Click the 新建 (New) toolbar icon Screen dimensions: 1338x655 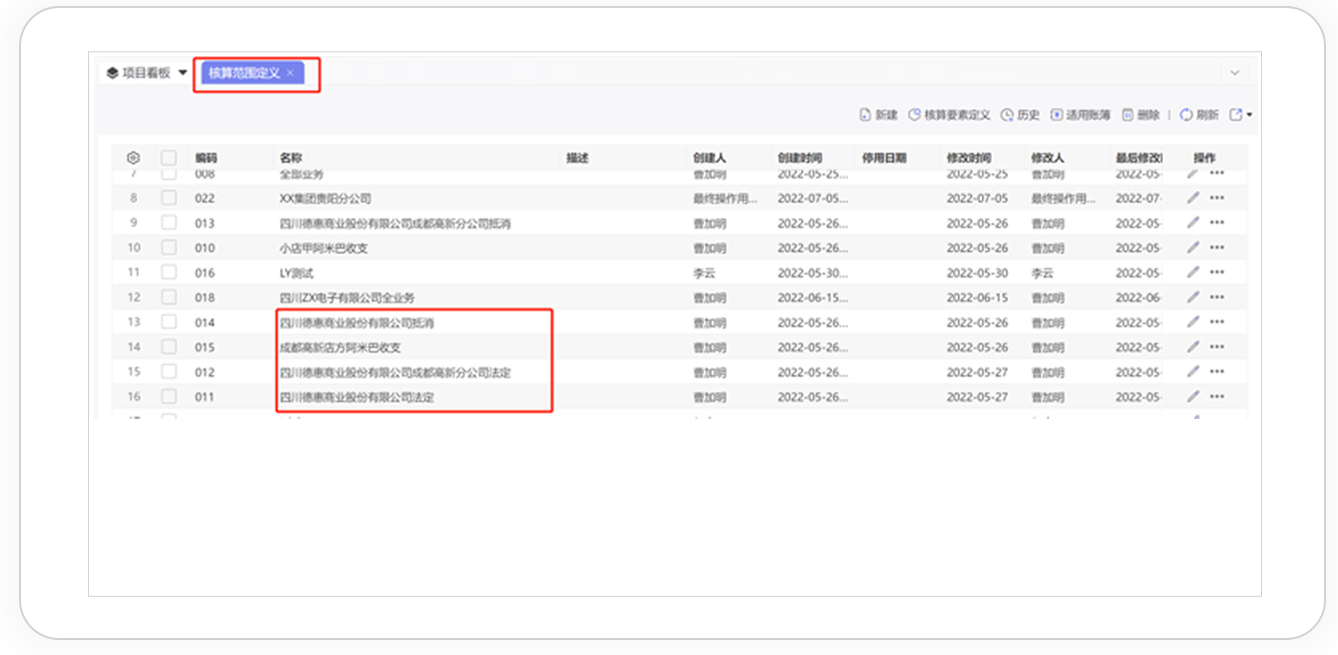pos(865,115)
